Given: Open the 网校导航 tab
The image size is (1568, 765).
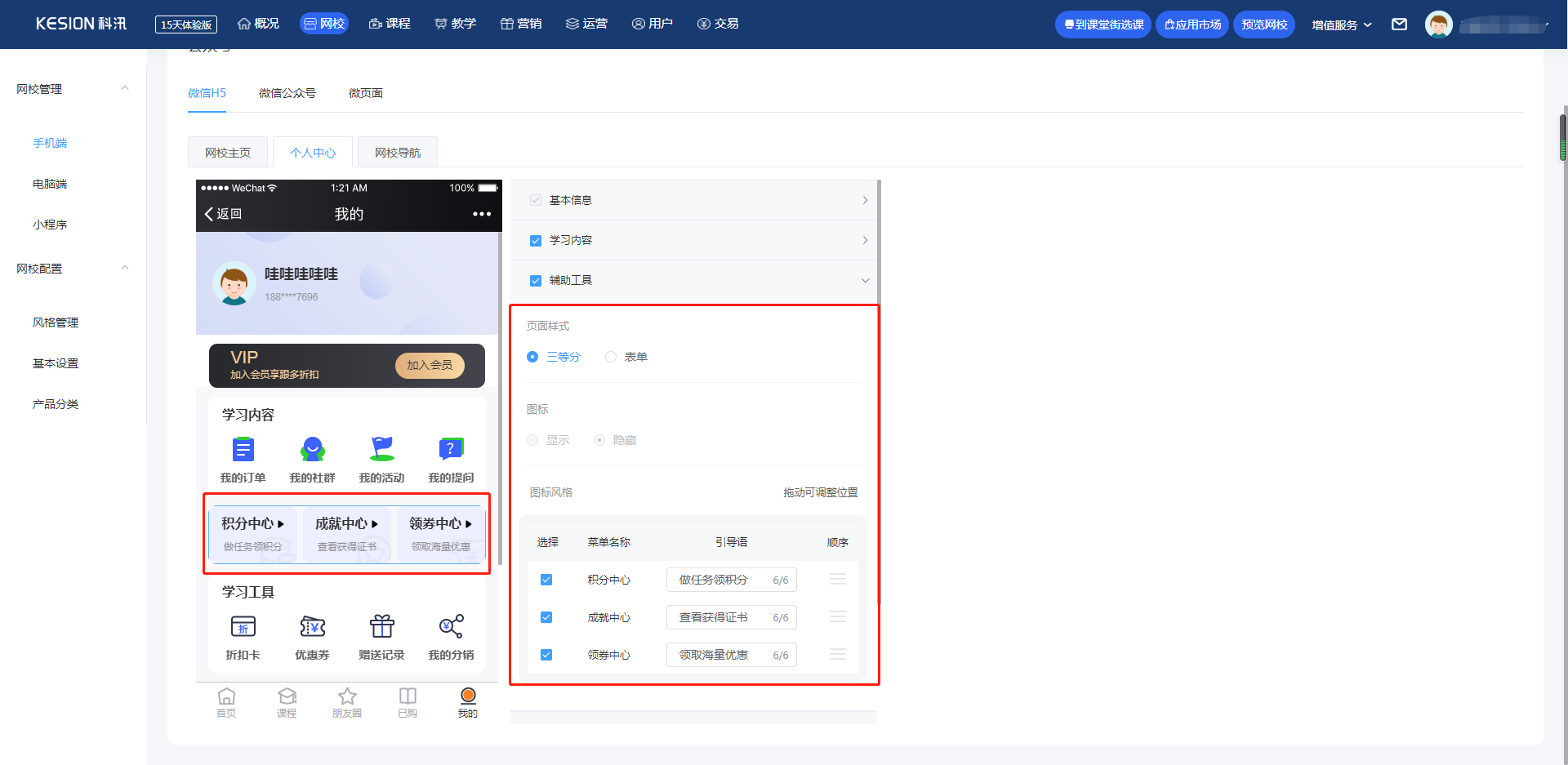Looking at the screenshot, I should (x=397, y=153).
